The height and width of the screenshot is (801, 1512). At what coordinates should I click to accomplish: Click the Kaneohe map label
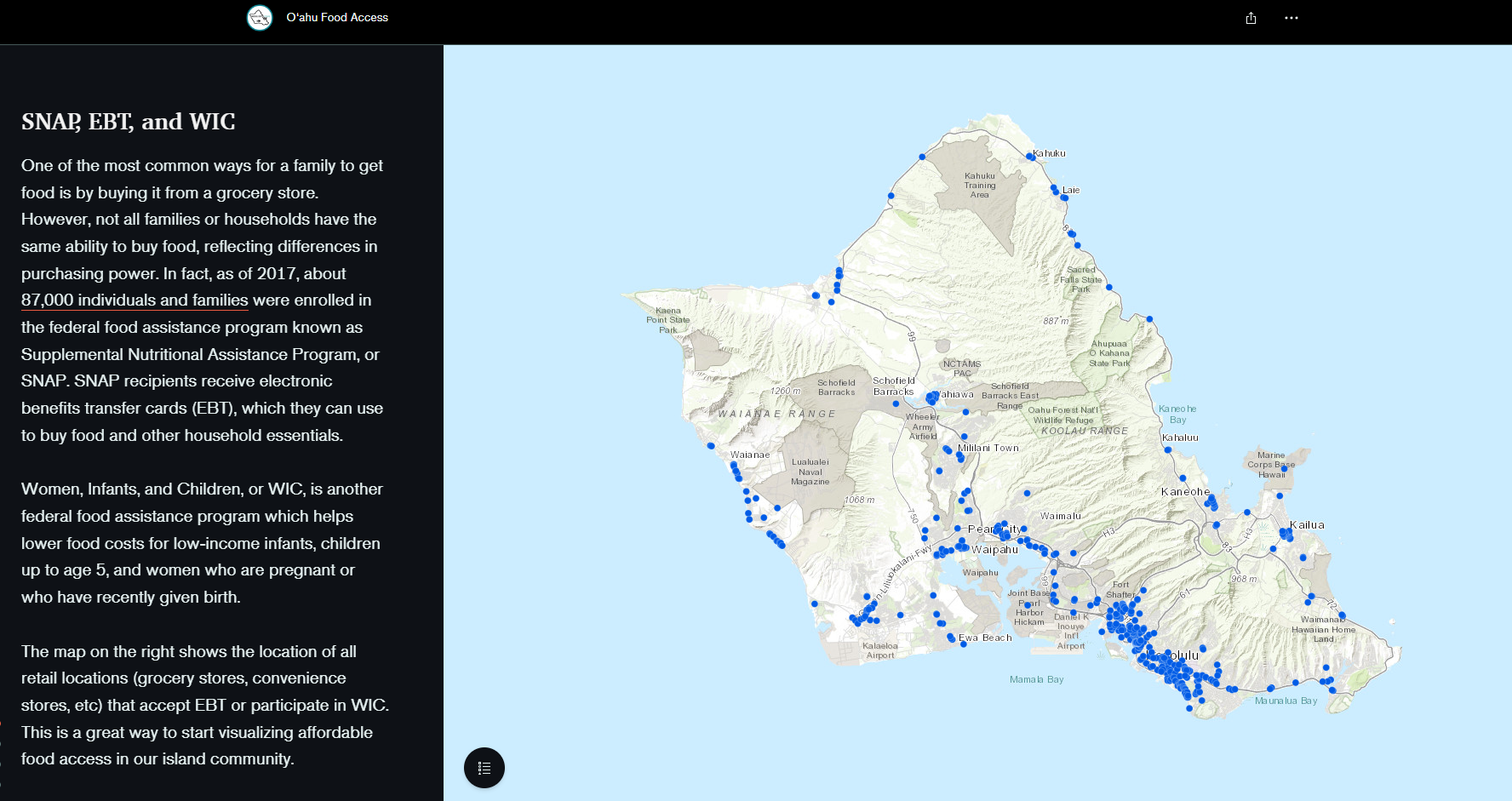(x=1185, y=491)
